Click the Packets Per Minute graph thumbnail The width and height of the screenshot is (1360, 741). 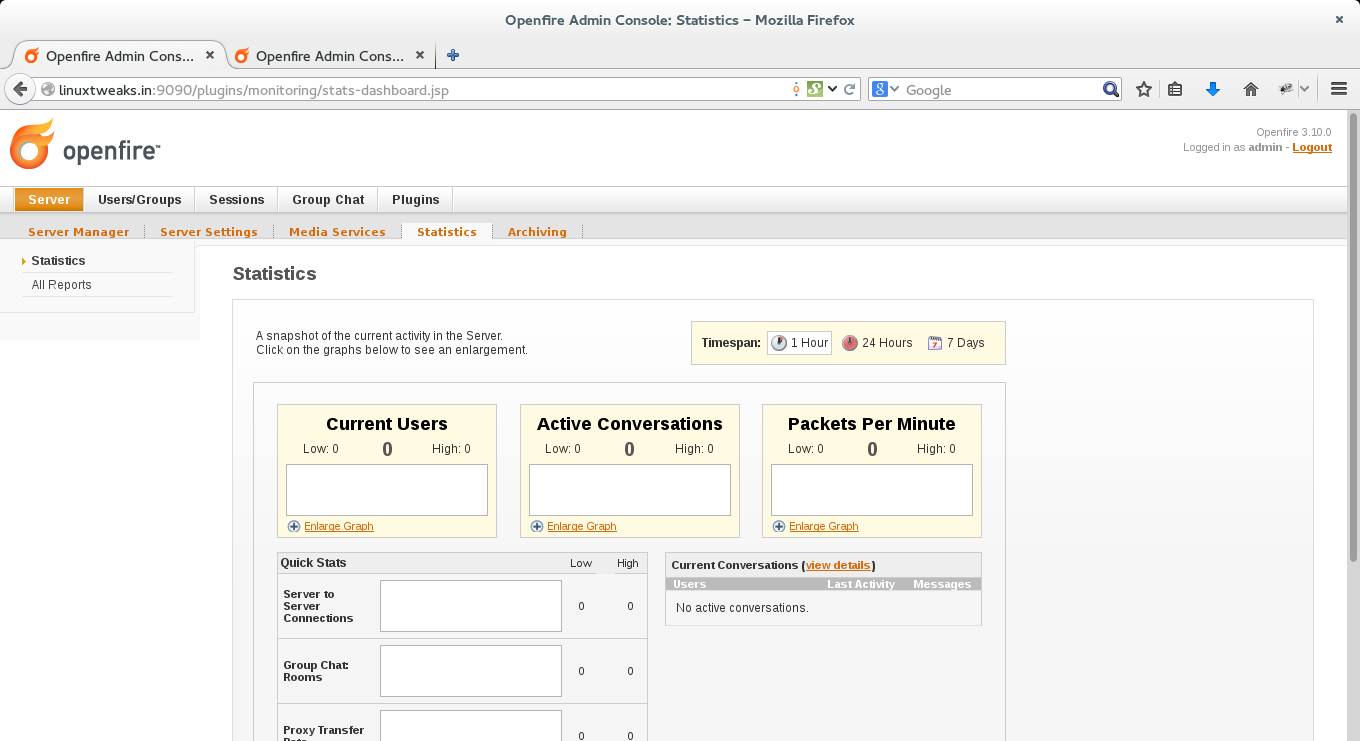[872, 490]
